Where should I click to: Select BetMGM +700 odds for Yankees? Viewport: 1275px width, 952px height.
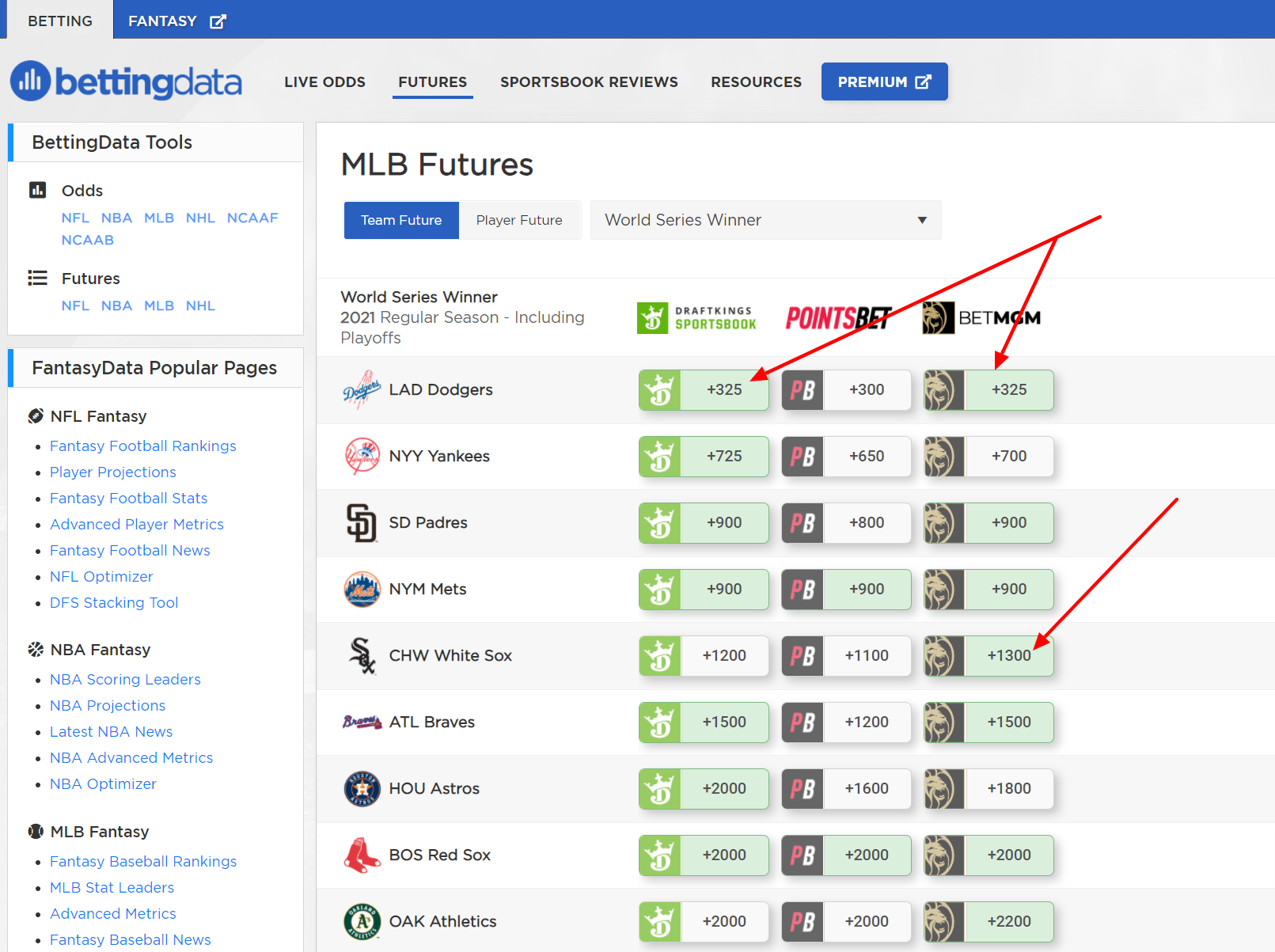tap(989, 456)
